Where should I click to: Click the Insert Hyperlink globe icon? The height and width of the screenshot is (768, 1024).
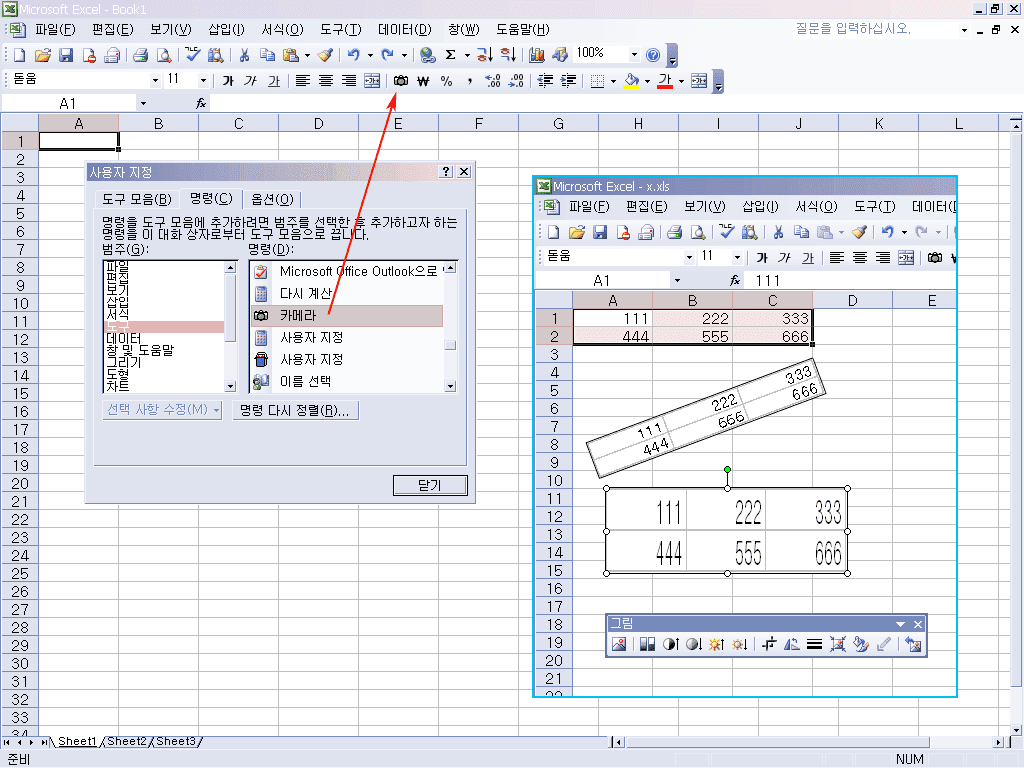tap(428, 55)
